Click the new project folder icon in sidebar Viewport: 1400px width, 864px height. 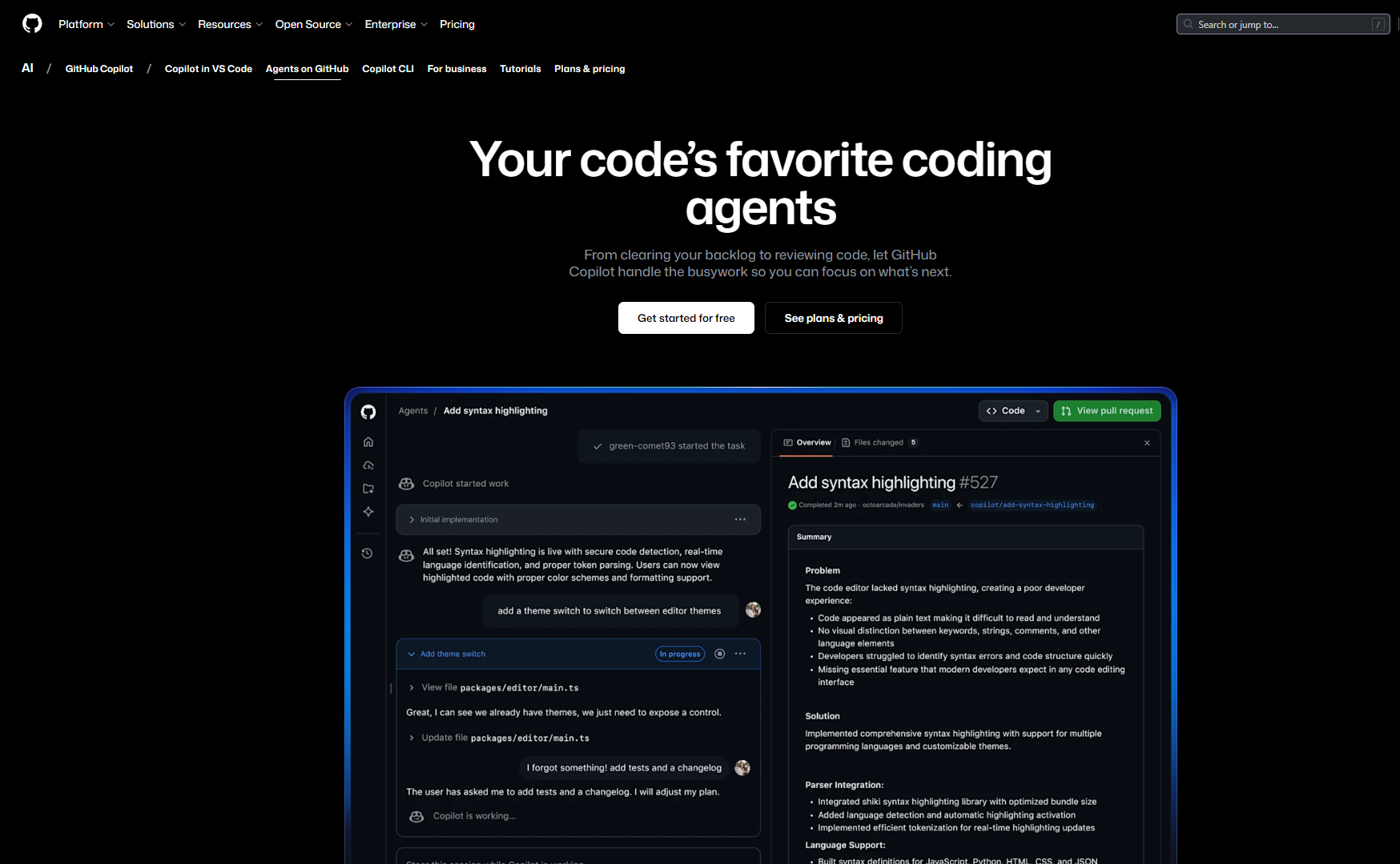[368, 488]
